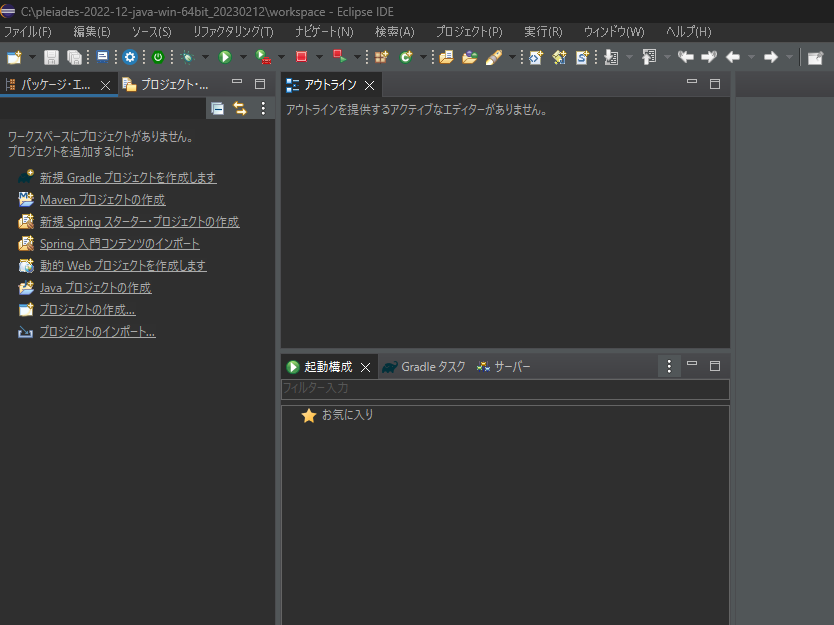Toggle Link with Editor in Package Explorer

(240, 108)
